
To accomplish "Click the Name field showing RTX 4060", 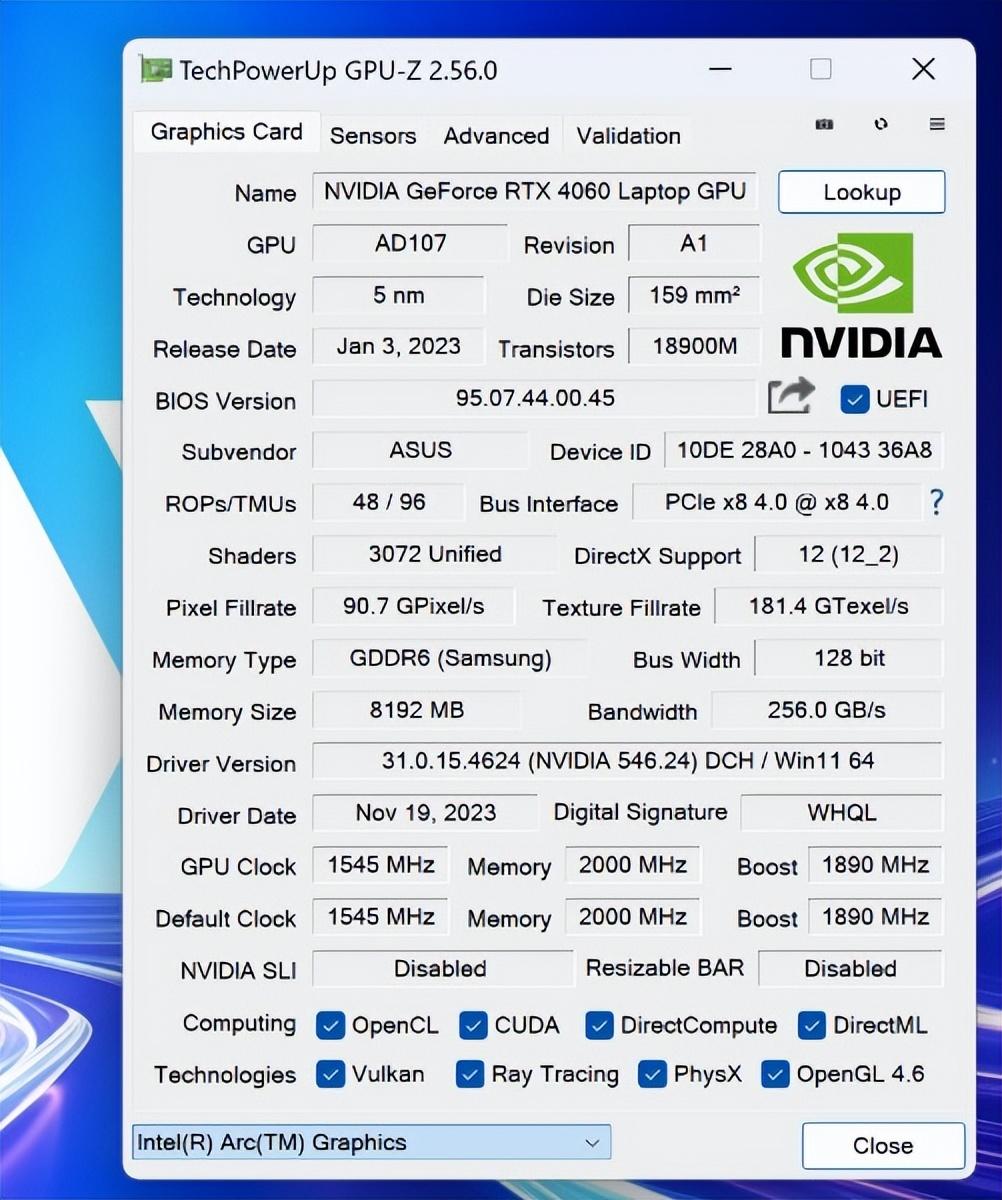I will 535,192.
